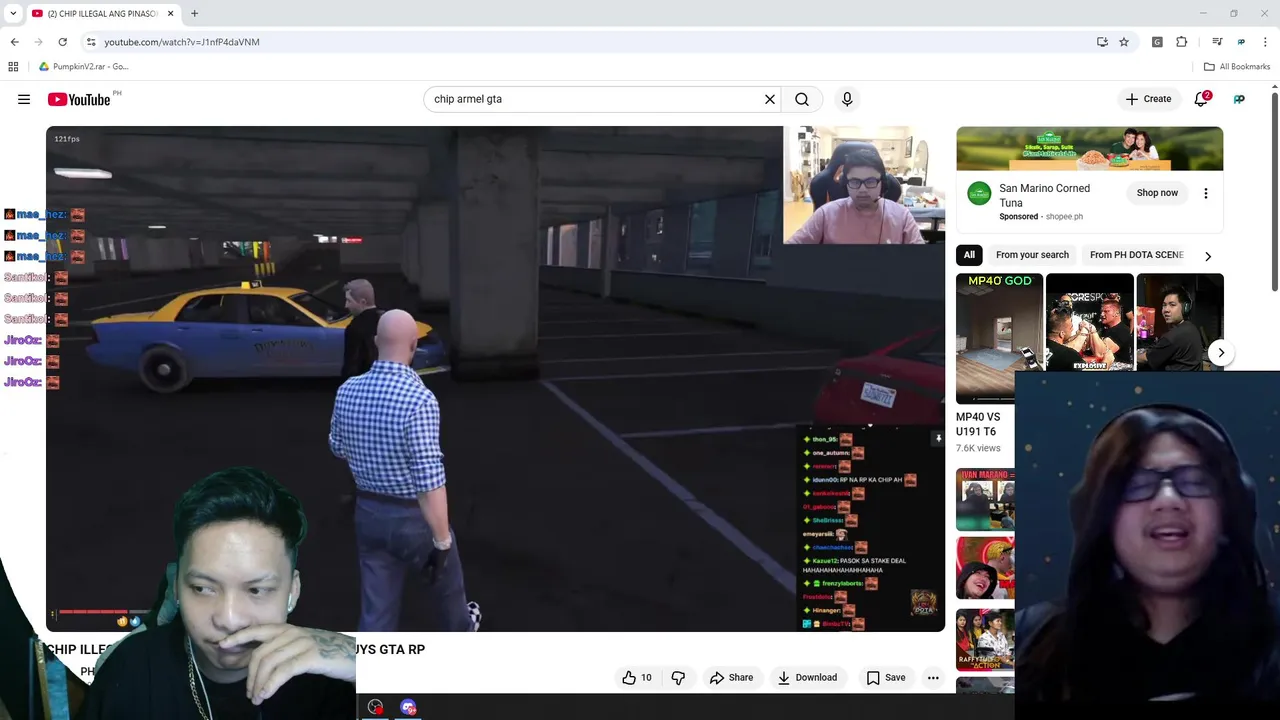Click the main video player area
This screenshot has width=1280, height=720.
pos(495,379)
